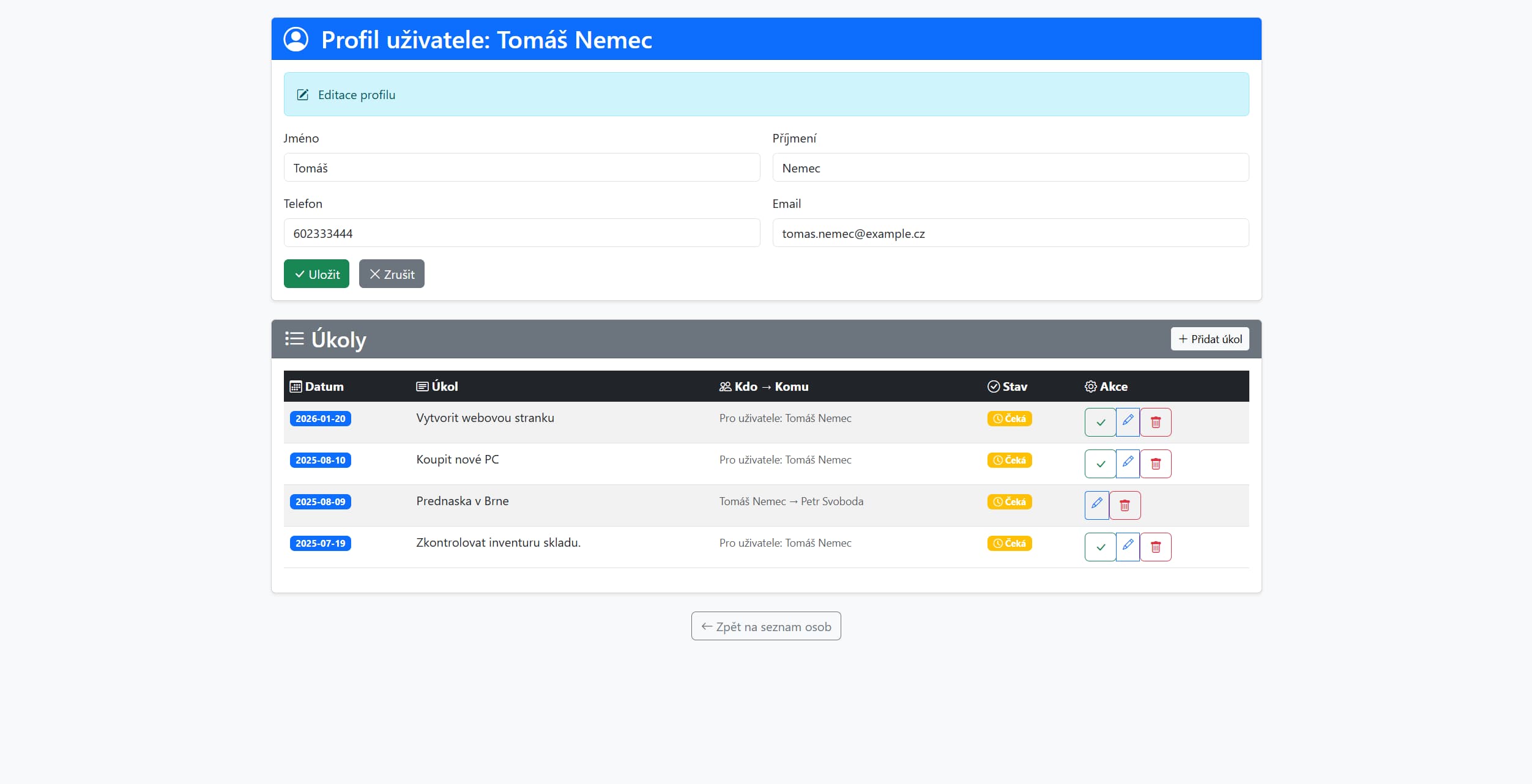Click the Uložit save button
The width and height of the screenshot is (1532, 784).
point(316,274)
